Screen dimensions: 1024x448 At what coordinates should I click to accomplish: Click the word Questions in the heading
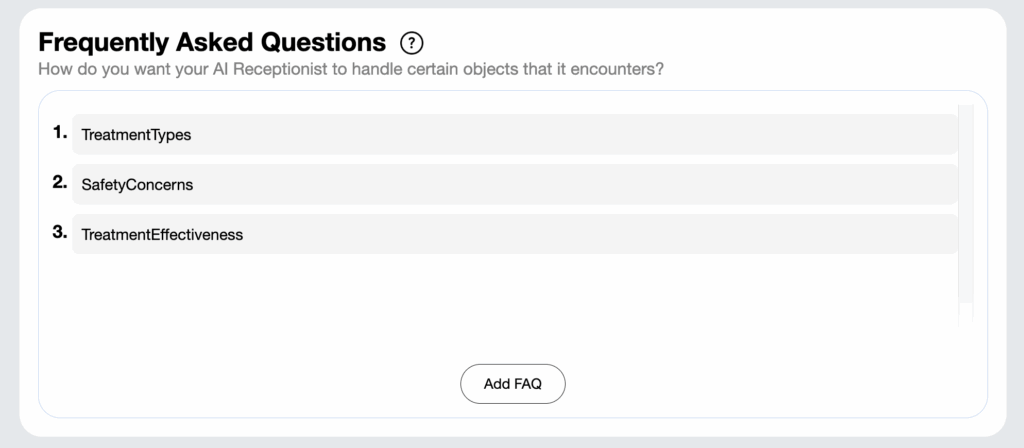pyautogui.click(x=324, y=42)
